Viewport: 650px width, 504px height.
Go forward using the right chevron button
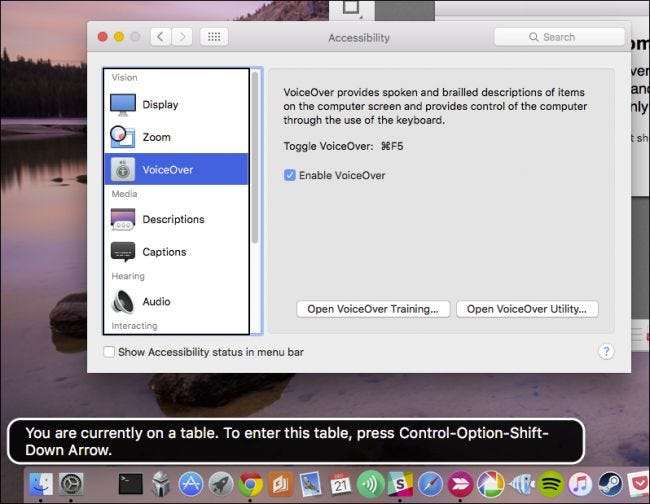[182, 37]
